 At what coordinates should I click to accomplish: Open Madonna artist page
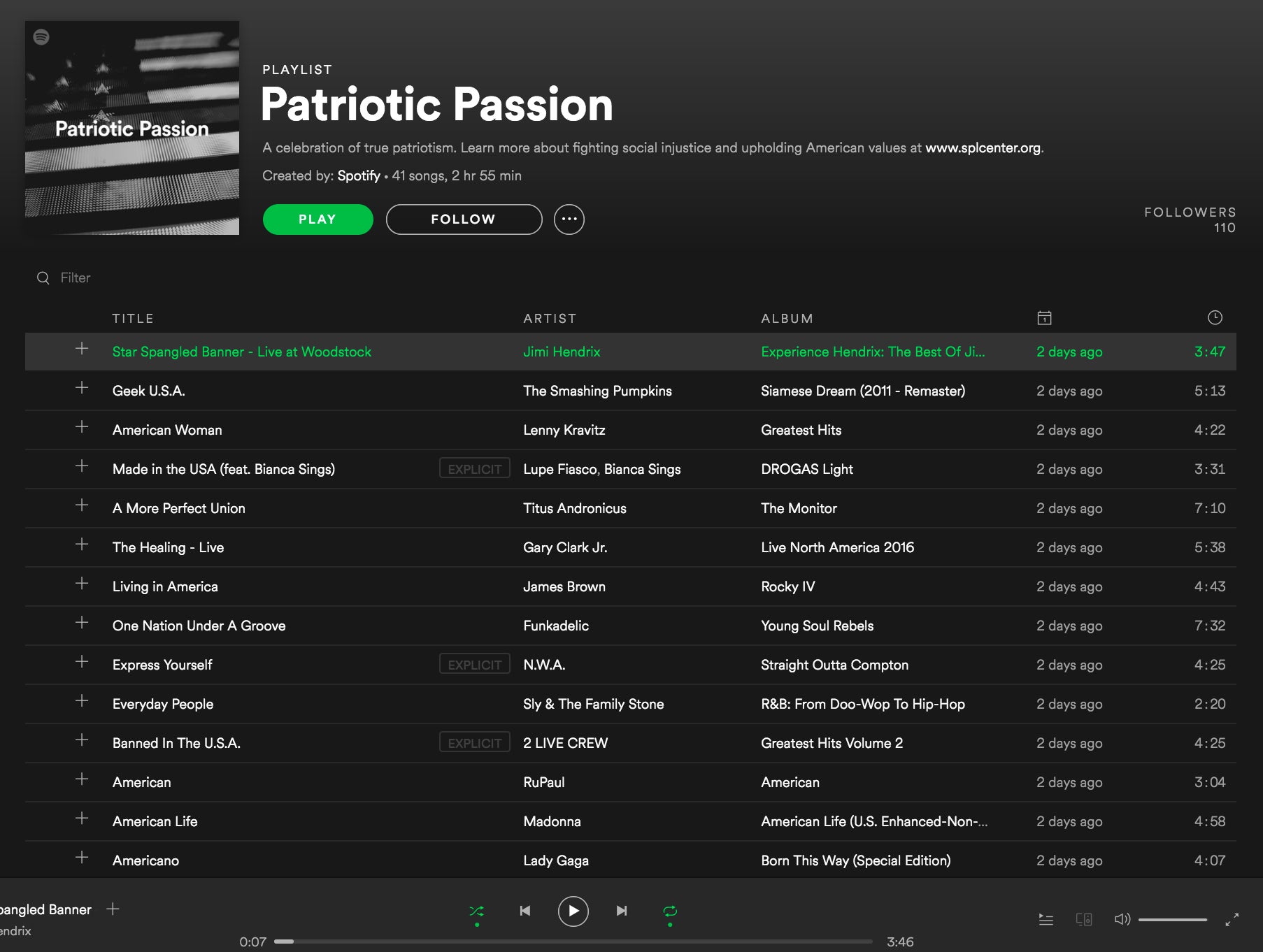point(552,822)
